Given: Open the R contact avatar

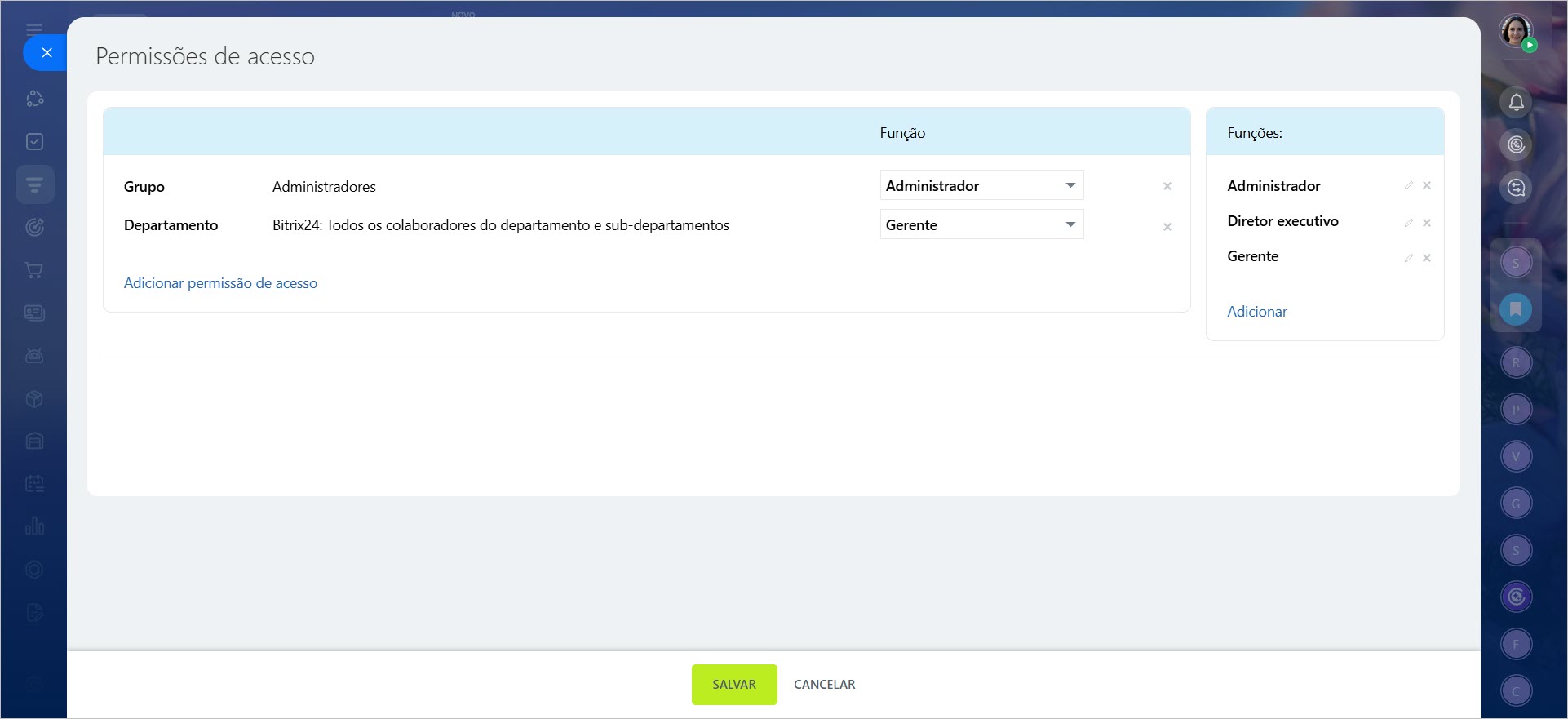Looking at the screenshot, I should click(x=1516, y=362).
